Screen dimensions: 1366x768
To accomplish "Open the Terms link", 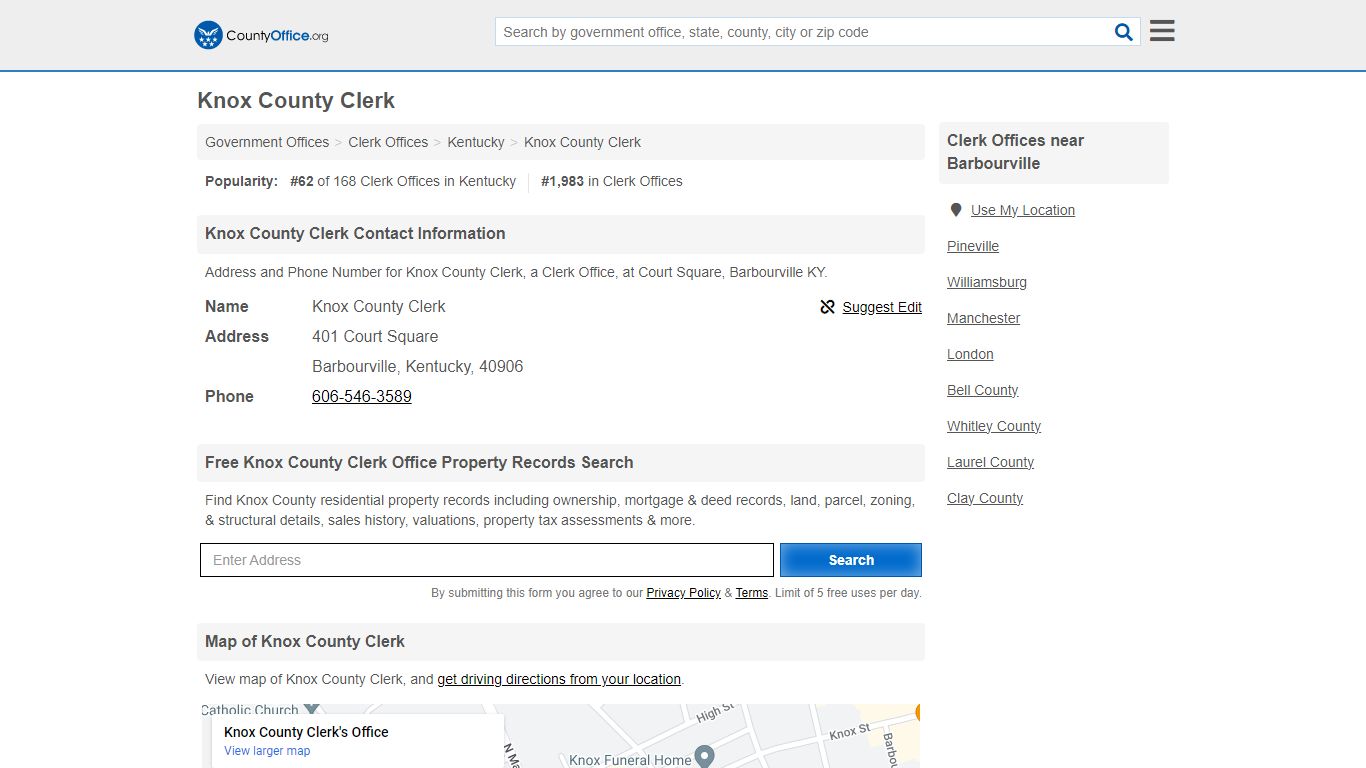I will tap(752, 593).
